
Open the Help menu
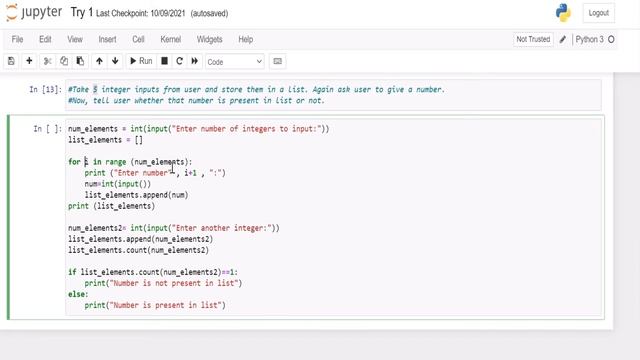click(246, 39)
